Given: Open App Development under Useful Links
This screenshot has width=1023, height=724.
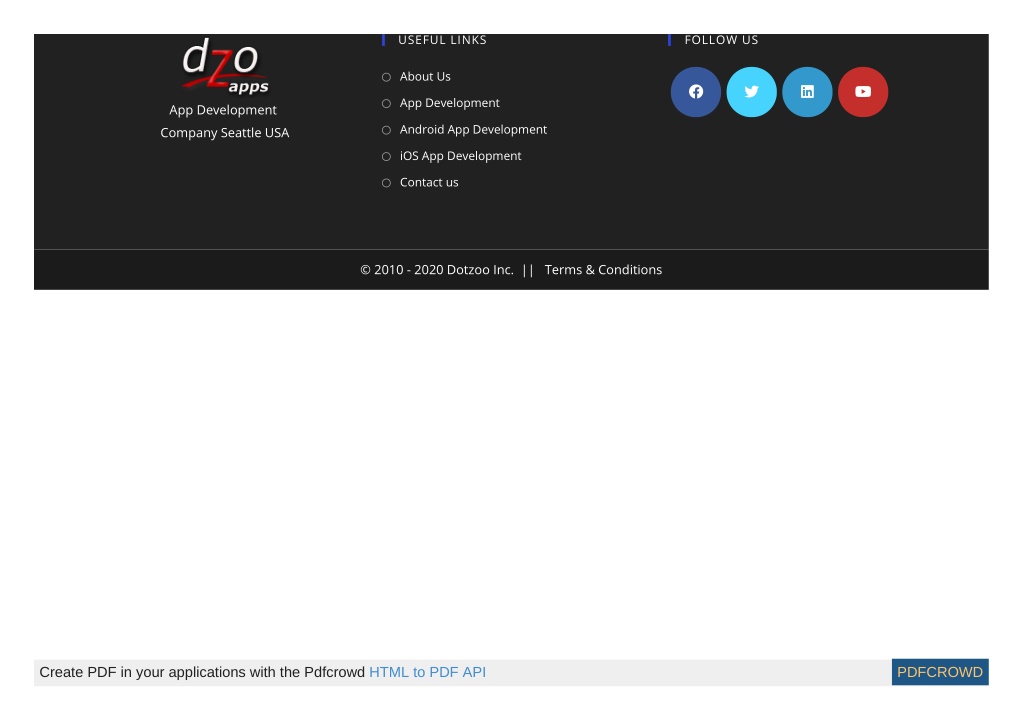Looking at the screenshot, I should click(x=450, y=103).
